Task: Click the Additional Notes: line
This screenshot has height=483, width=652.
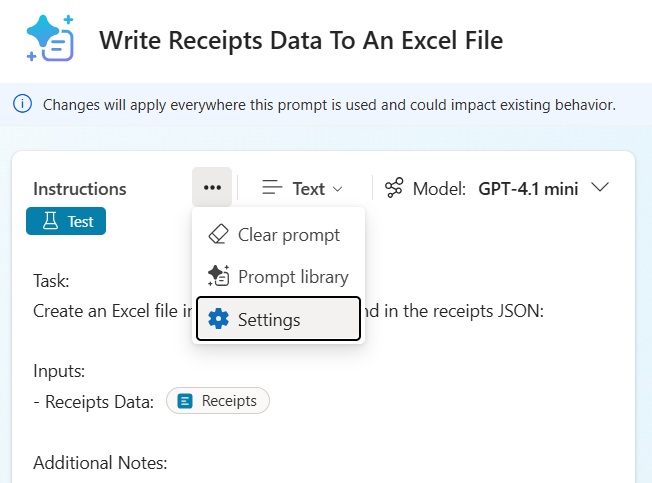Action: coord(99,463)
